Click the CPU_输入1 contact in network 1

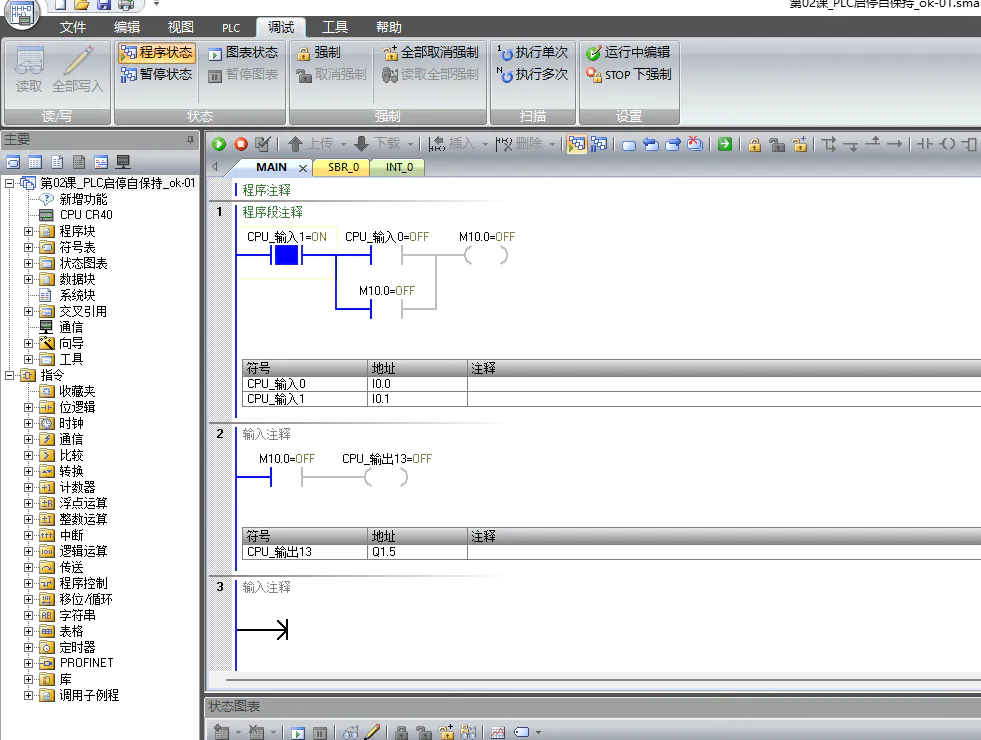tap(287, 255)
